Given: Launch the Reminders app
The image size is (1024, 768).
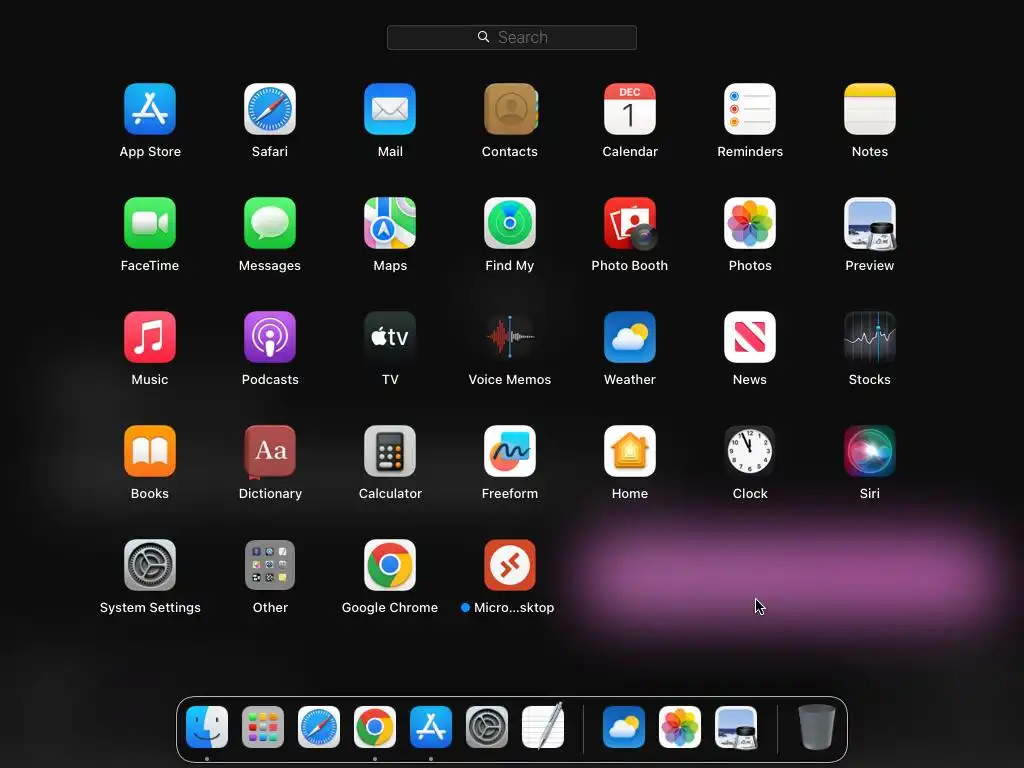Looking at the screenshot, I should pyautogui.click(x=750, y=109).
